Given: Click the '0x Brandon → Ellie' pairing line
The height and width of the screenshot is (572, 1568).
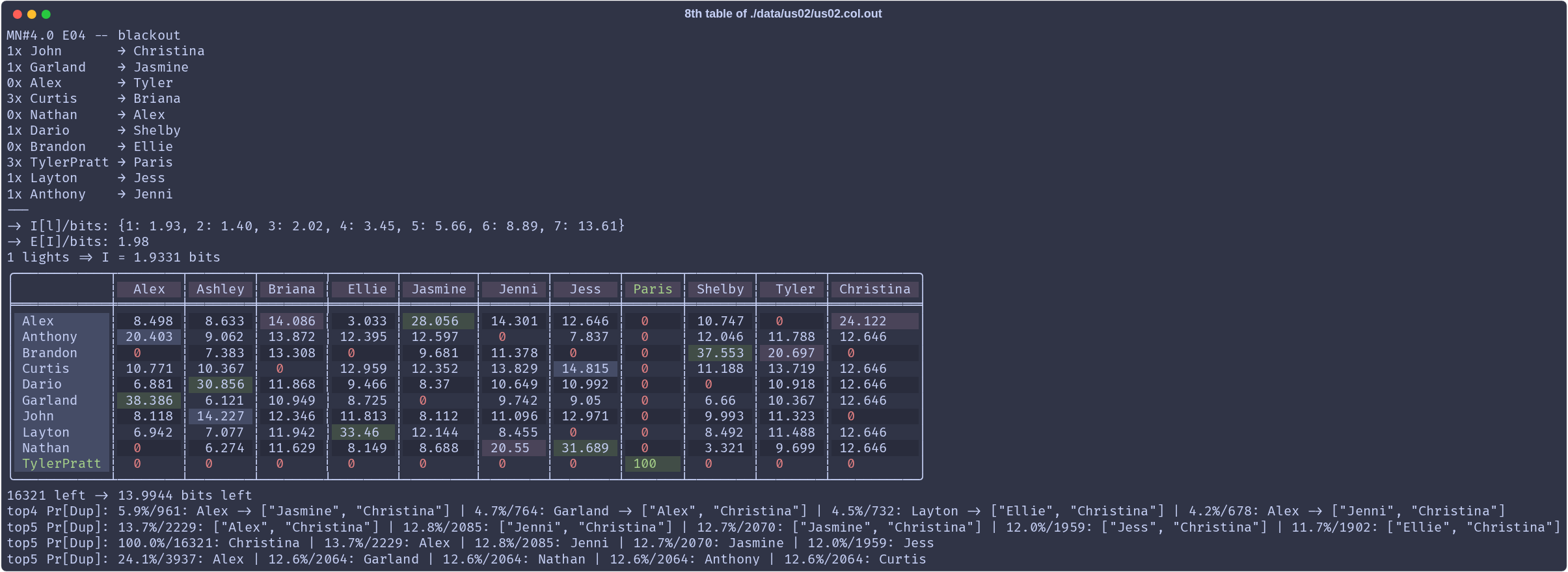Looking at the screenshot, I should point(90,146).
